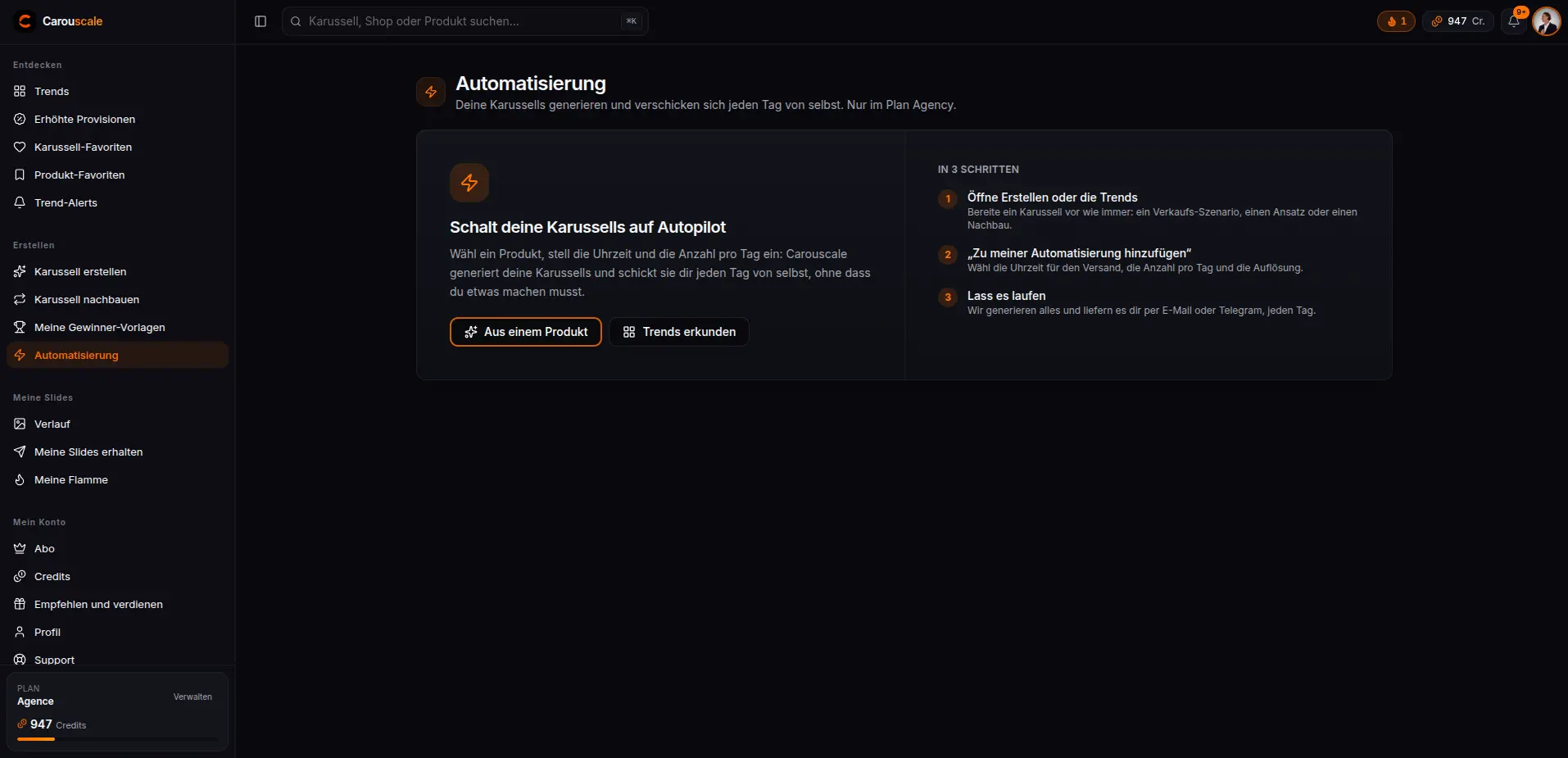1568x758 pixels.
Task: Click 'Schalt deine Karussells auf Autopilot' heading
Action: point(587,227)
